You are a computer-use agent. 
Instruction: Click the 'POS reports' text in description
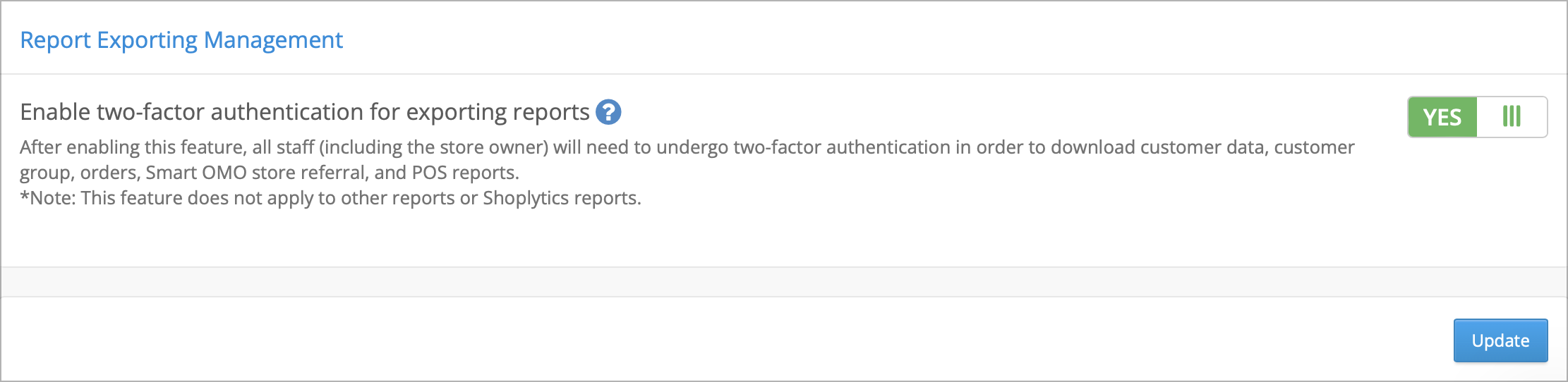[x=464, y=173]
